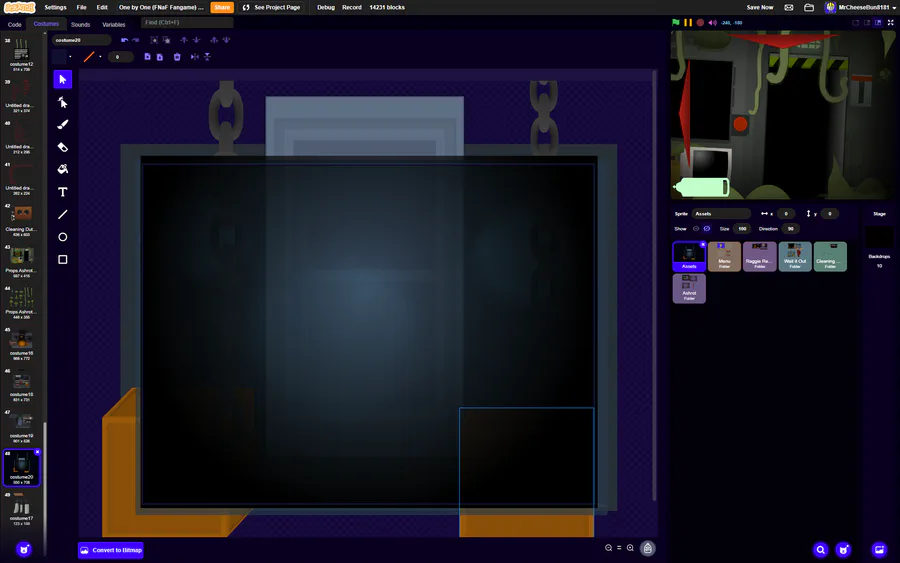Select the Fill bucket tool
900x563 pixels.
(63, 169)
